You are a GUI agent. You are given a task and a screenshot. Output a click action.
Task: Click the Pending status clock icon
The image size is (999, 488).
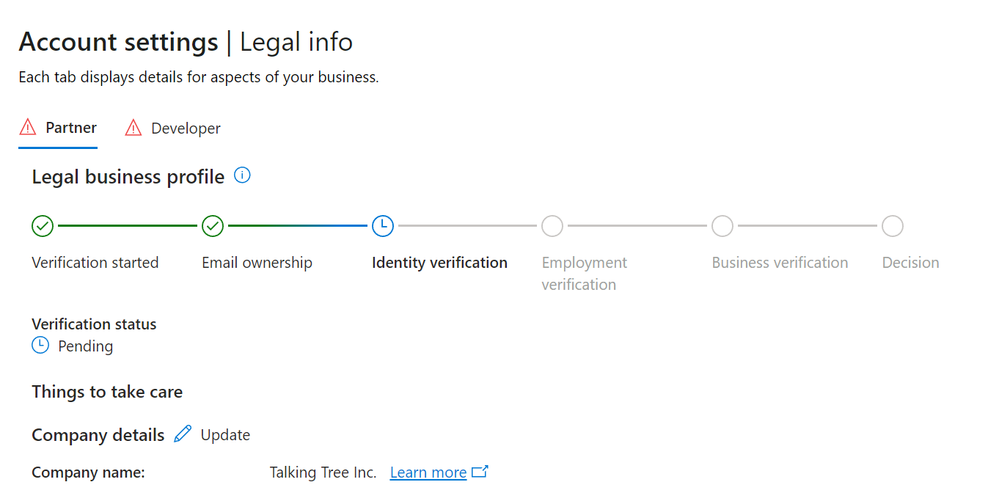point(41,346)
